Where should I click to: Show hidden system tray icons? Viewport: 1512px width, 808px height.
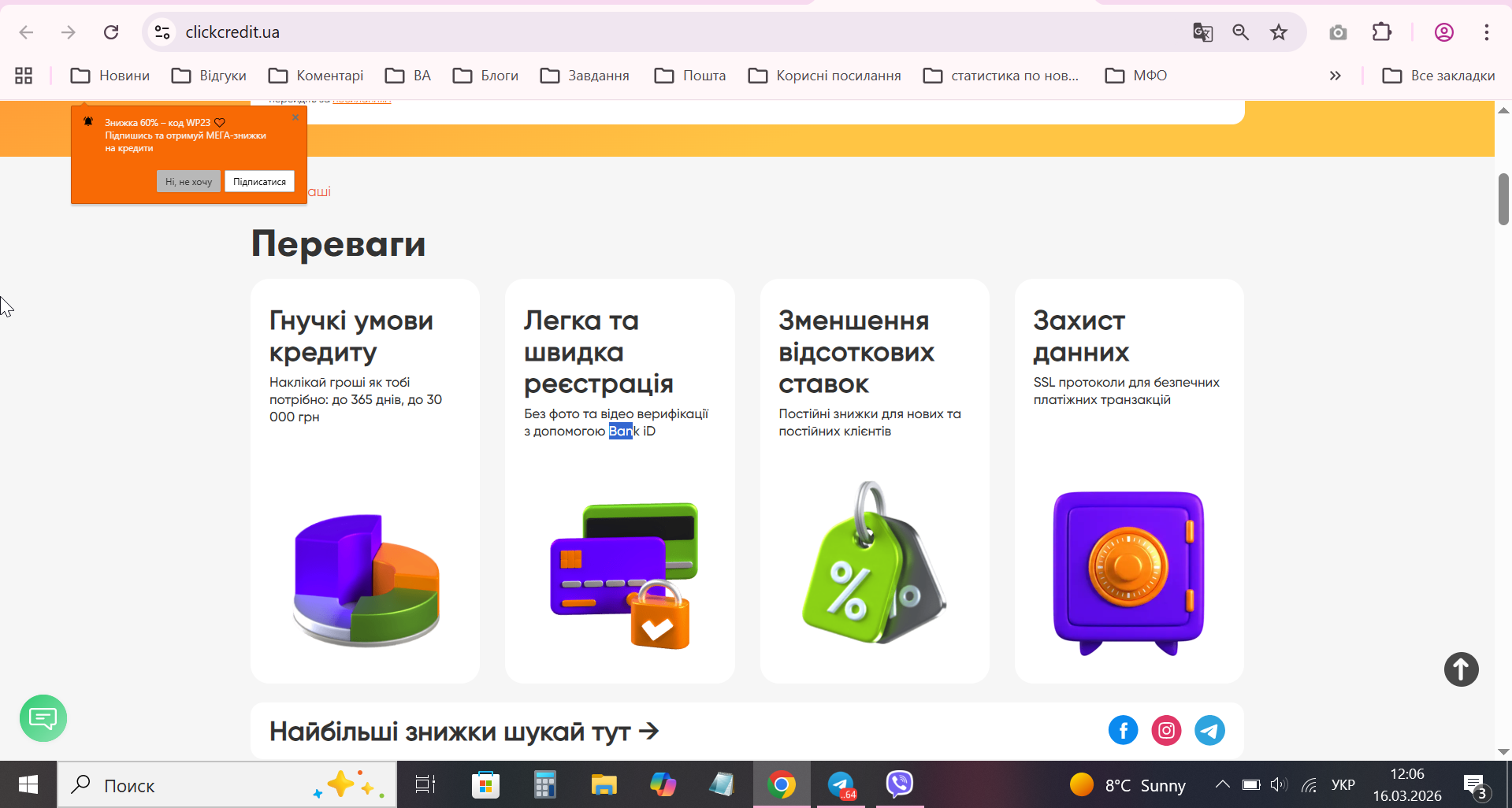(1222, 784)
